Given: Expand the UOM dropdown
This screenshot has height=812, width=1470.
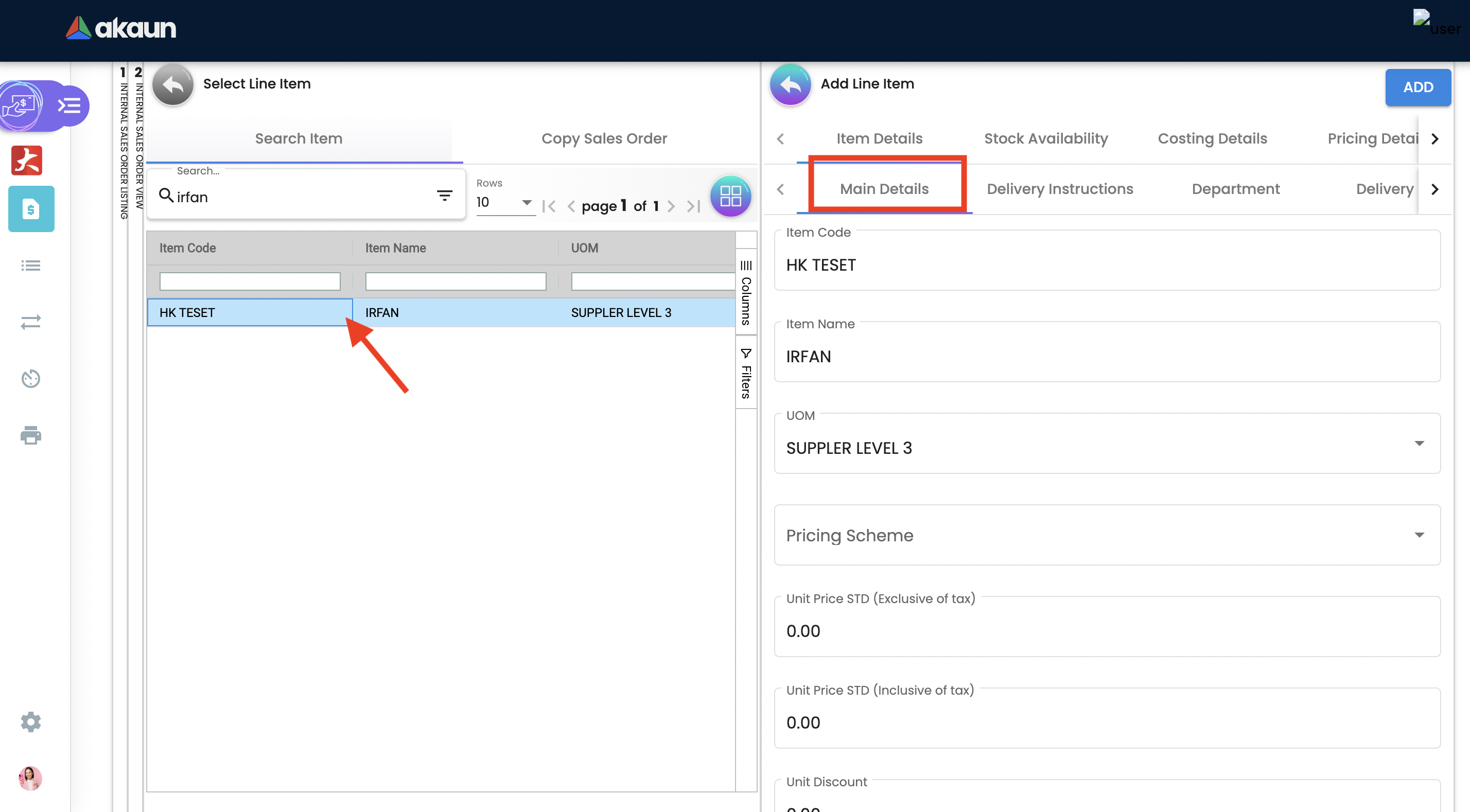Looking at the screenshot, I should click(1419, 444).
